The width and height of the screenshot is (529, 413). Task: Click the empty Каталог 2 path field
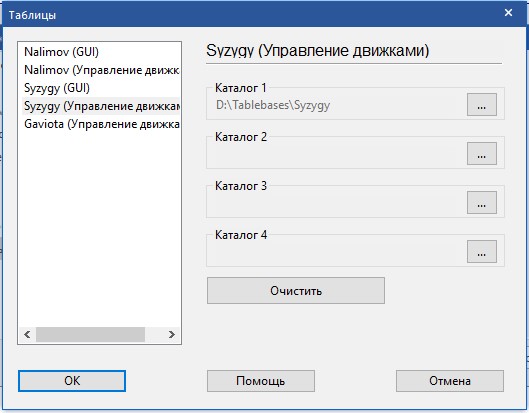(x=338, y=154)
